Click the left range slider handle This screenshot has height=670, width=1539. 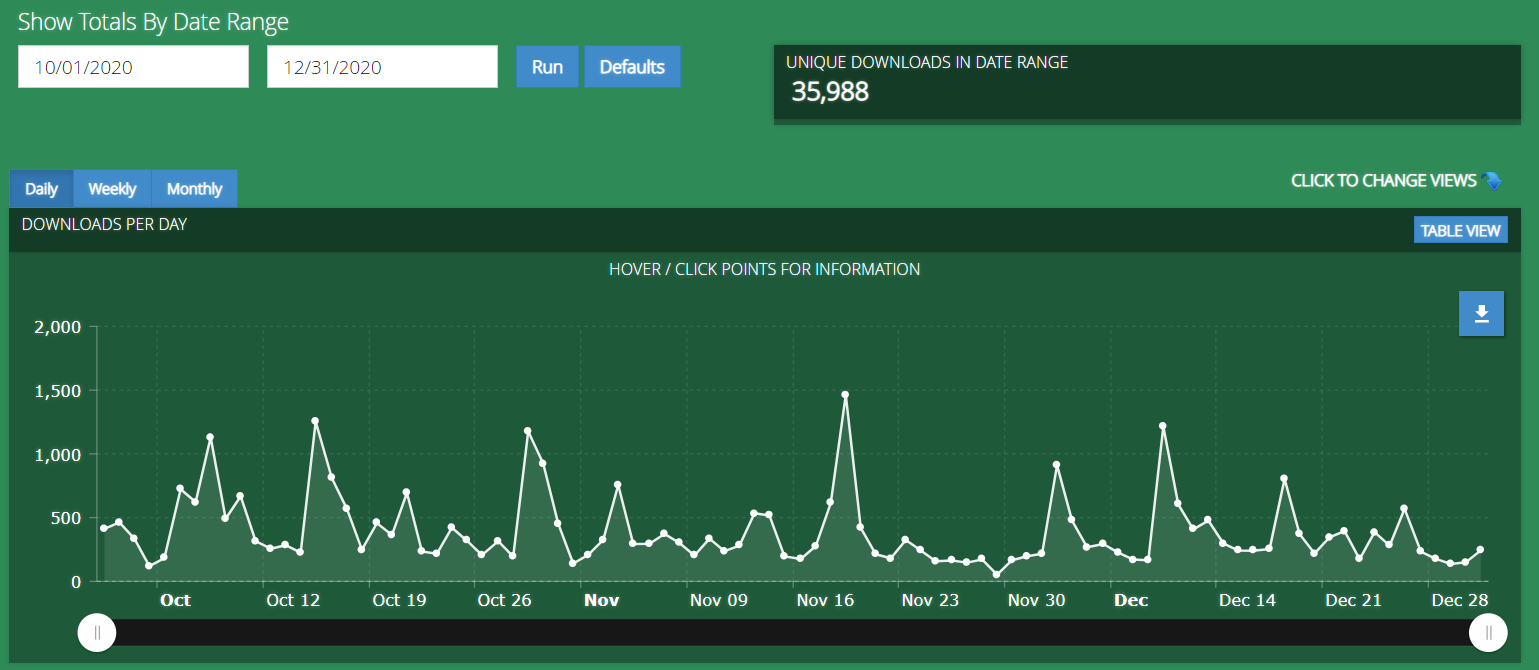97,632
